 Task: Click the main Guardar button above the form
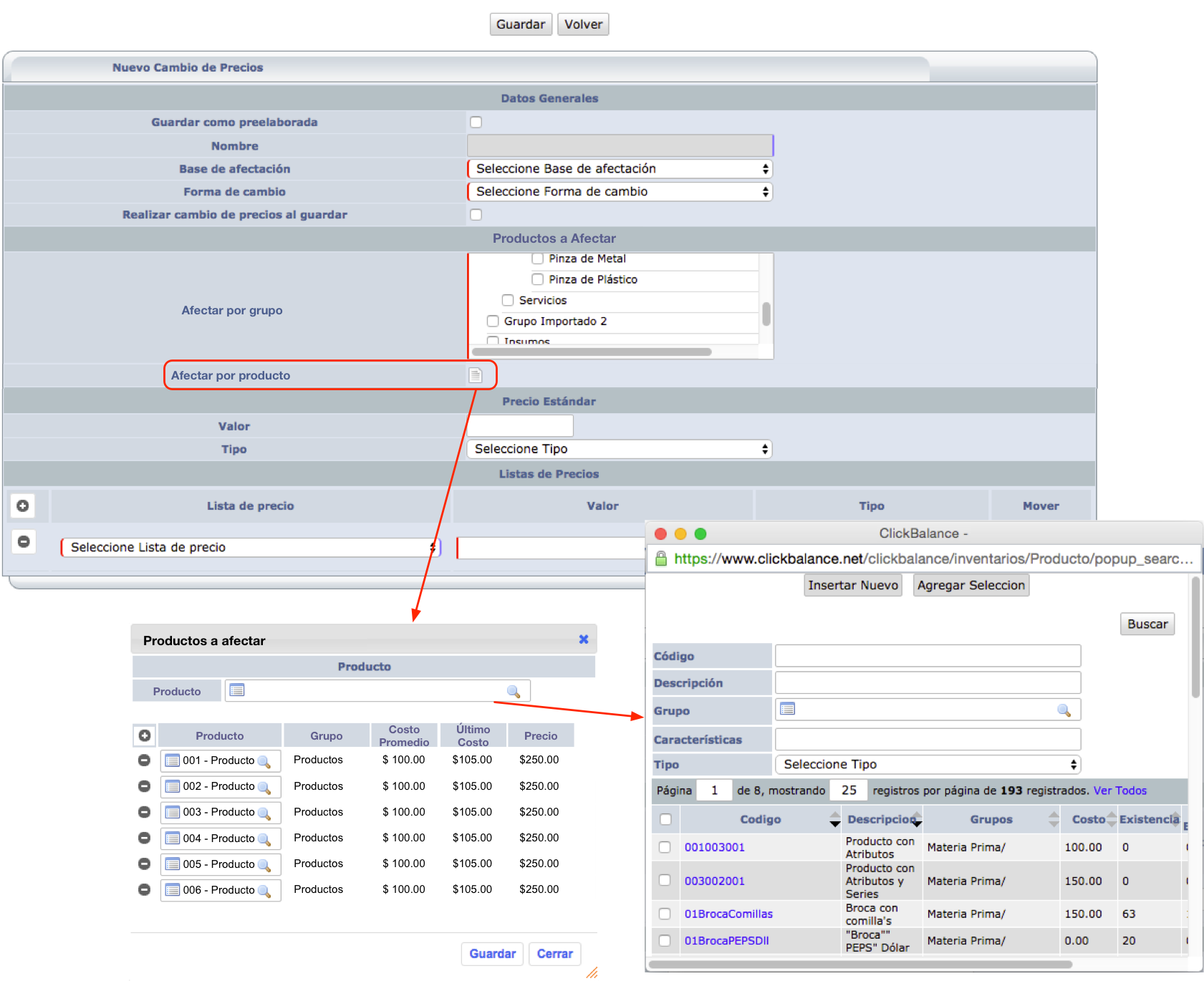tap(521, 24)
